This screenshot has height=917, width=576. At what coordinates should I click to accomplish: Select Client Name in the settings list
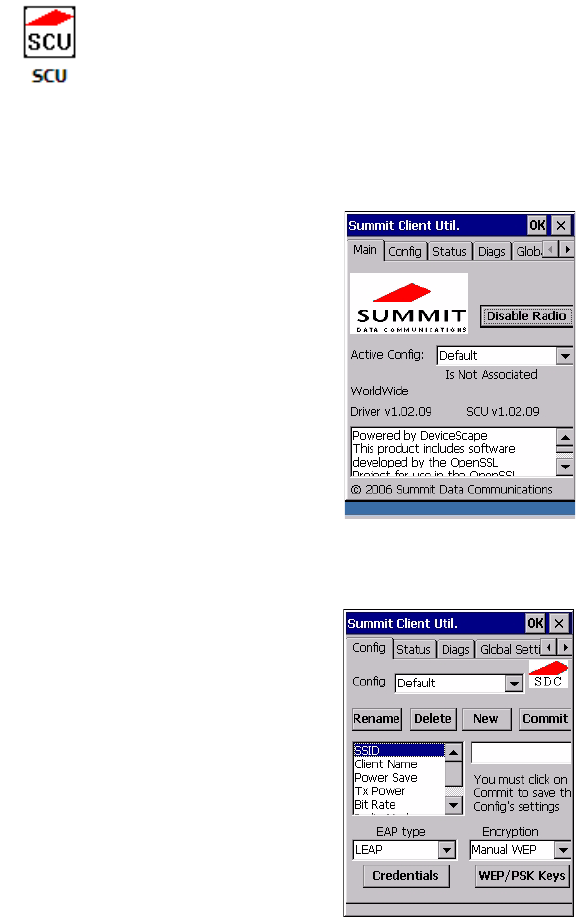399,764
